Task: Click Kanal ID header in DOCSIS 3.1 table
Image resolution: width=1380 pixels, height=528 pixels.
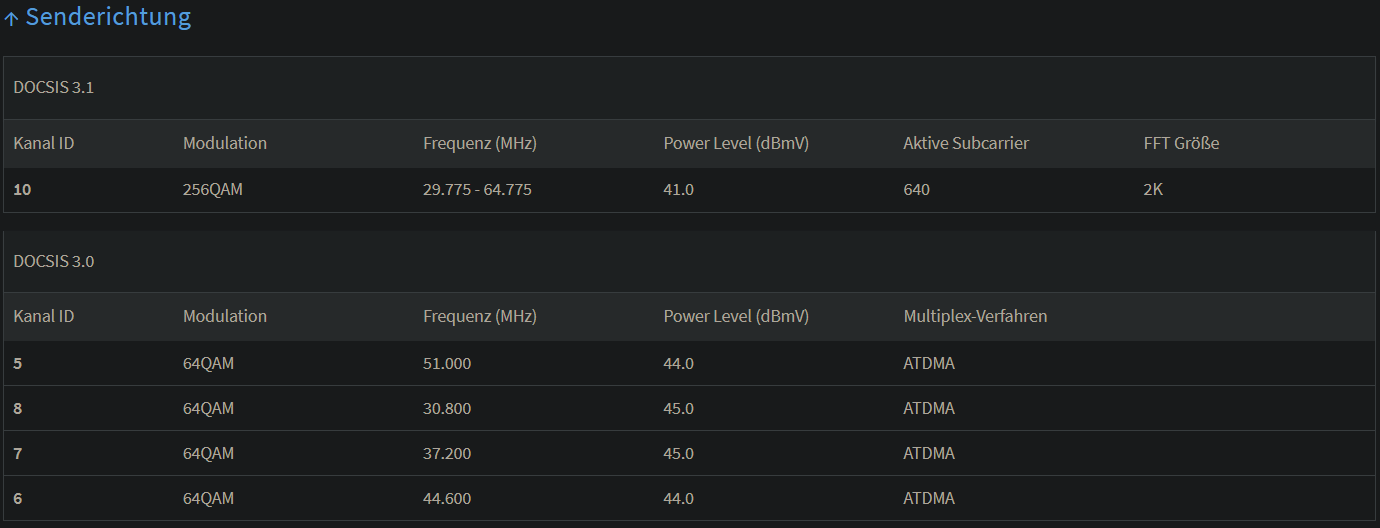Action: click(x=44, y=143)
